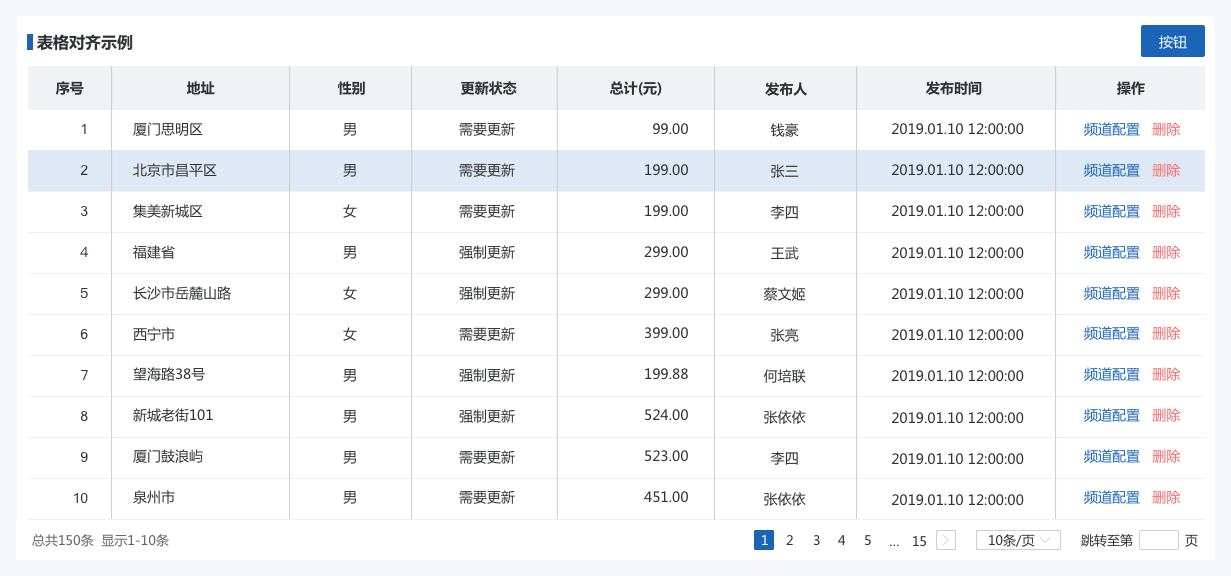Click the 发布时间 column header
The image size is (1231, 576).
coord(955,88)
